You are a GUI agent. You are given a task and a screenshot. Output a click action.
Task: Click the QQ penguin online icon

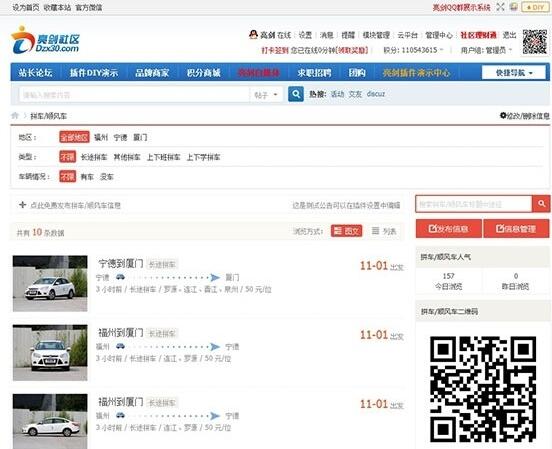click(253, 35)
